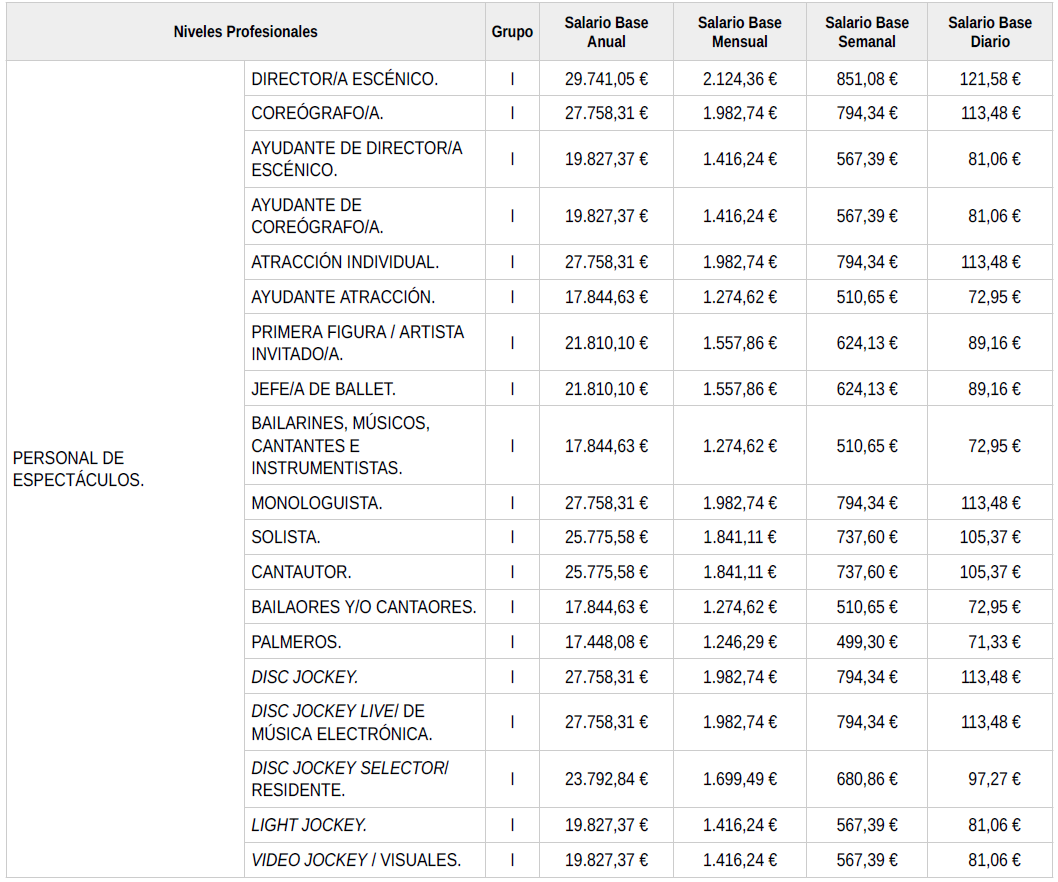Click the "Niveles Profesionales" column header

(x=245, y=32)
